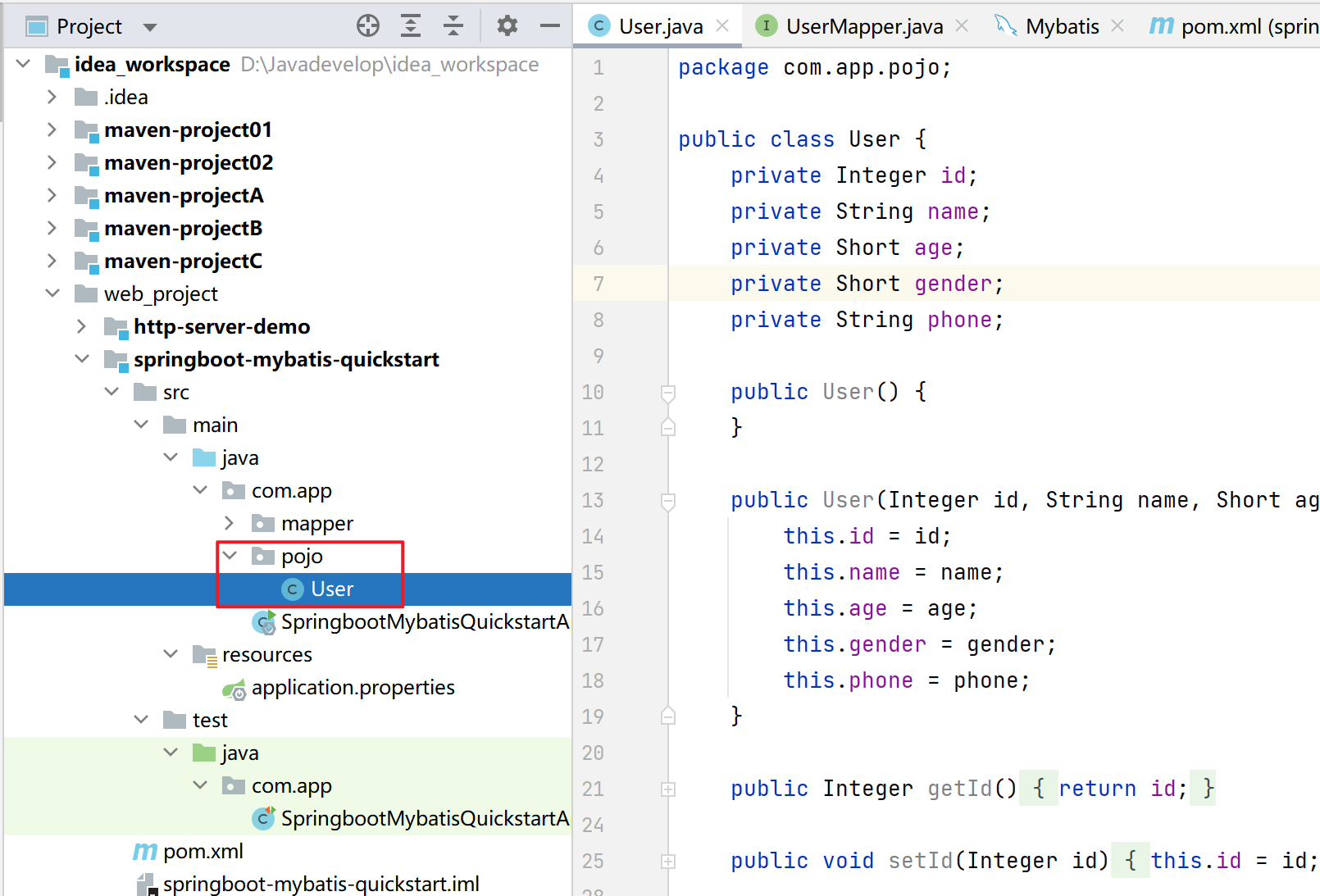Image resolution: width=1320 pixels, height=896 pixels.
Task: Click the Collapse All icon in Project toolbar
Action: tap(453, 26)
